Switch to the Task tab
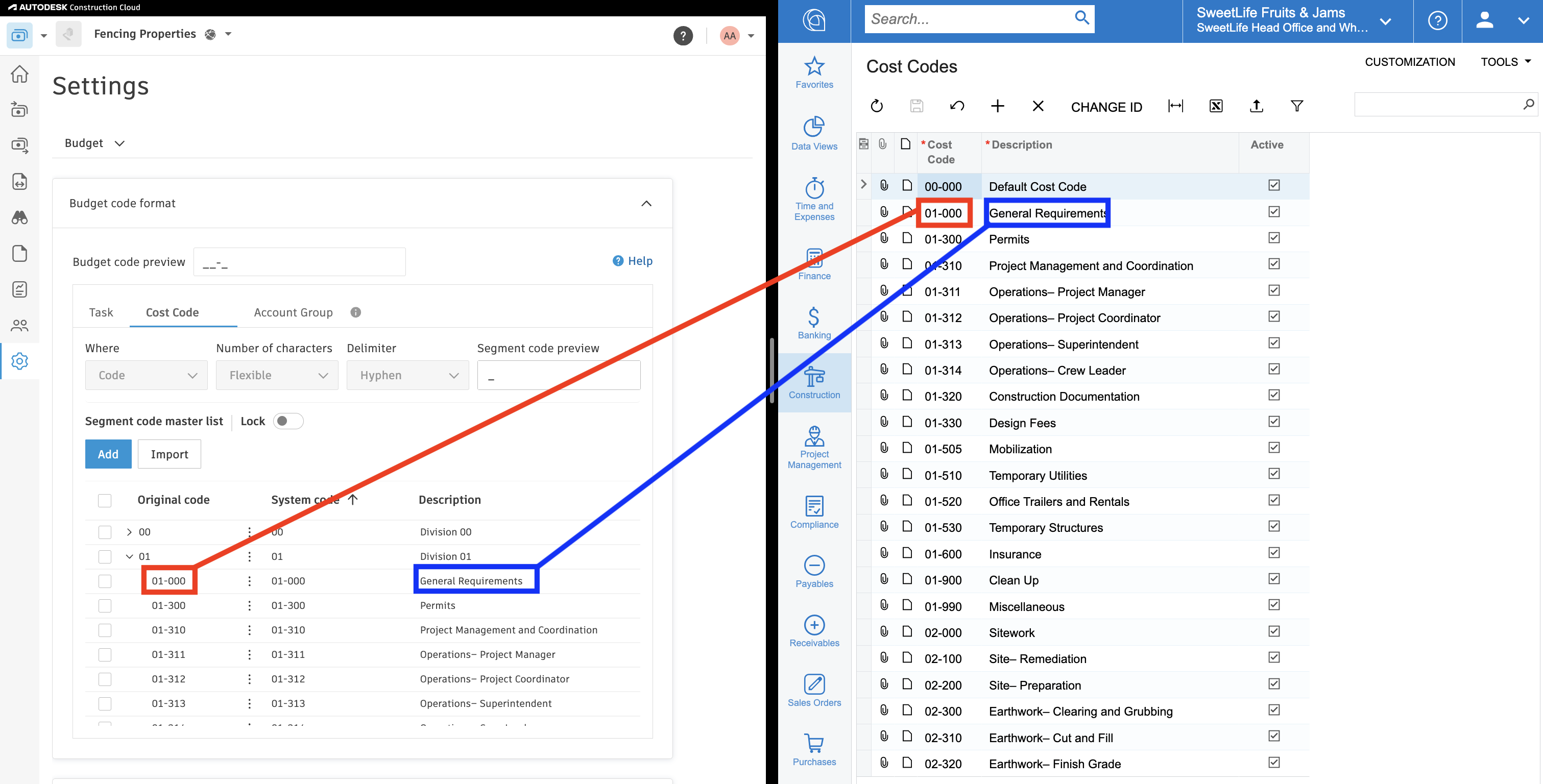 point(101,312)
